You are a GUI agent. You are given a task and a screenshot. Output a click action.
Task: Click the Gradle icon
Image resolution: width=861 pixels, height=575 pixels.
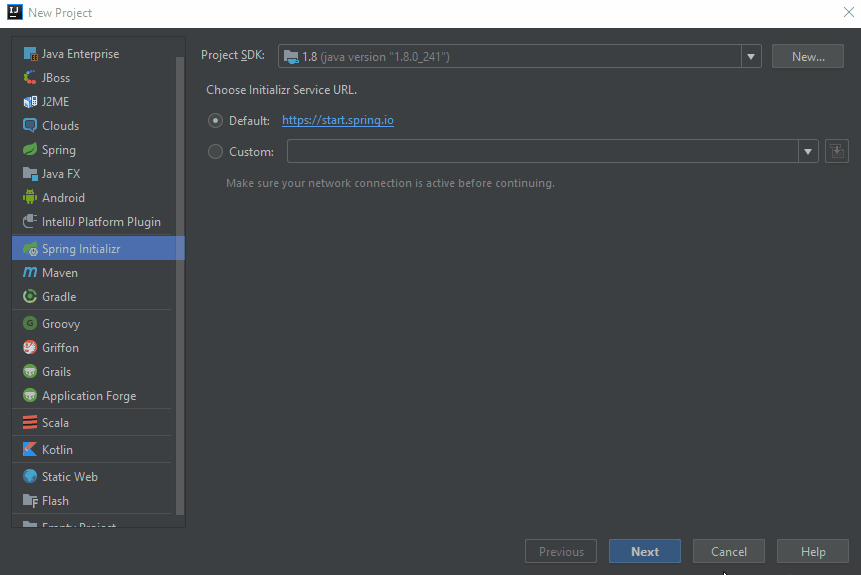tap(30, 297)
